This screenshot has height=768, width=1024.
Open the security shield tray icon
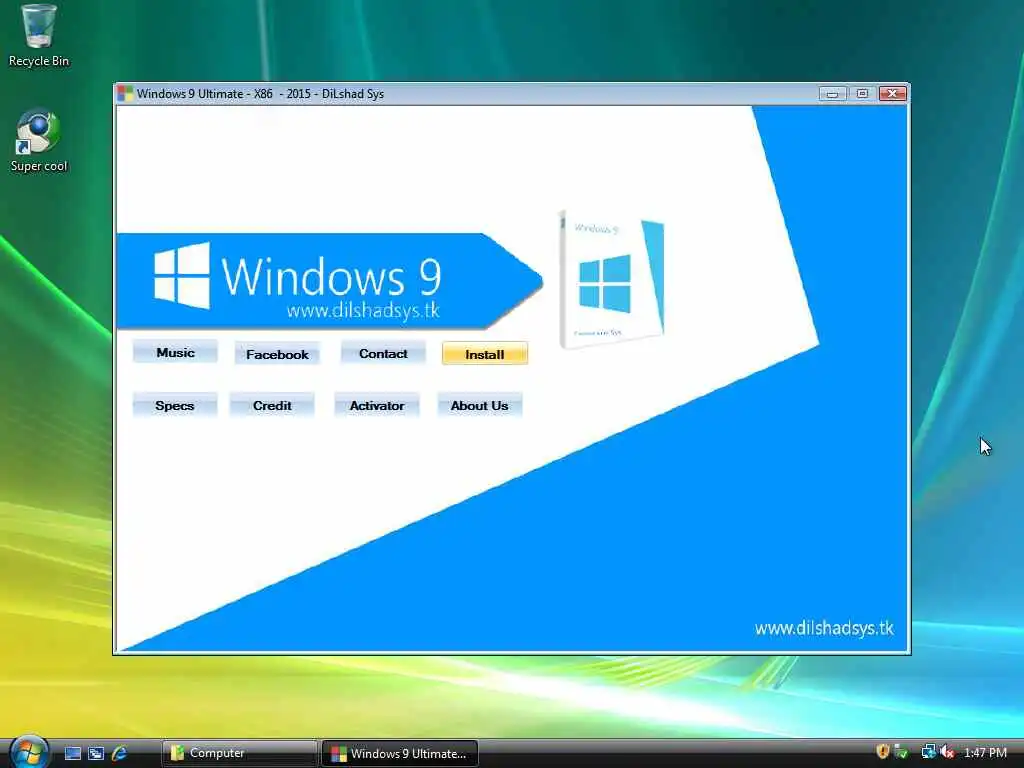pos(882,752)
